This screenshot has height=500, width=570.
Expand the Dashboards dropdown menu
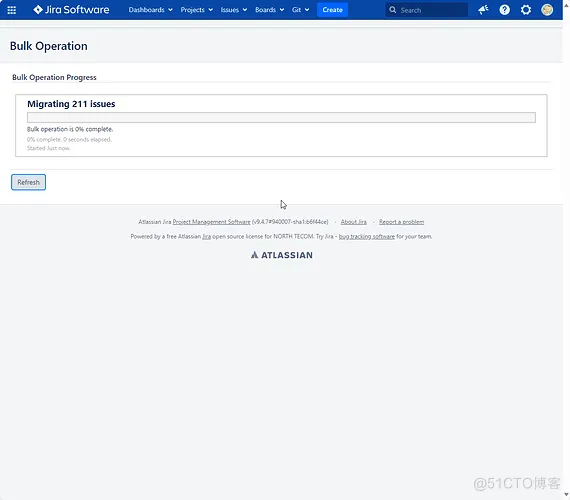pos(150,10)
